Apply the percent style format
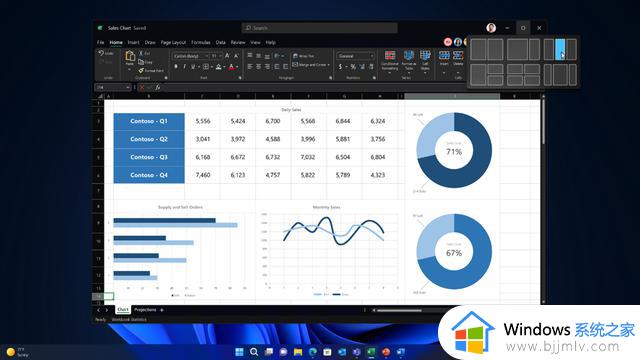Image resolution: width=640 pixels, height=360 pixels. [353, 67]
